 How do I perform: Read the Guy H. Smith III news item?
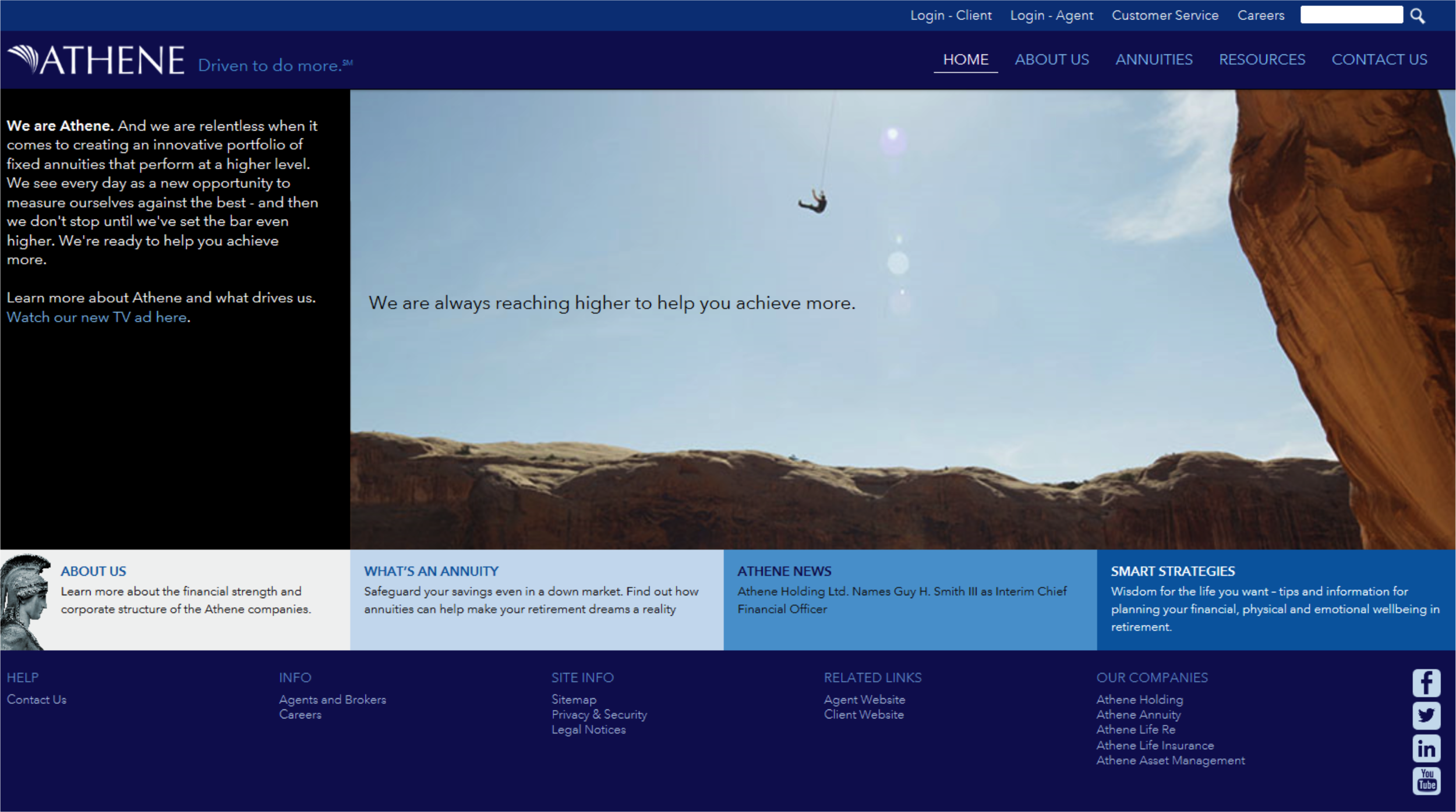click(x=902, y=600)
